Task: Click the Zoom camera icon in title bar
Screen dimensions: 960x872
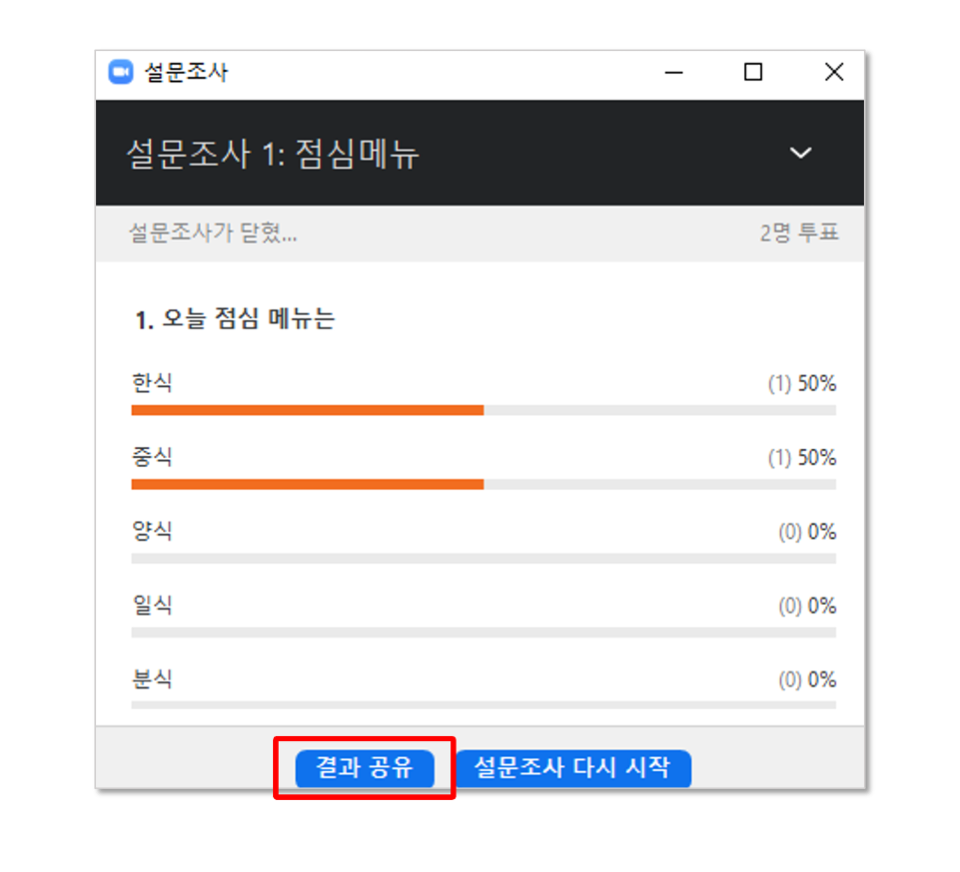Action: [121, 72]
